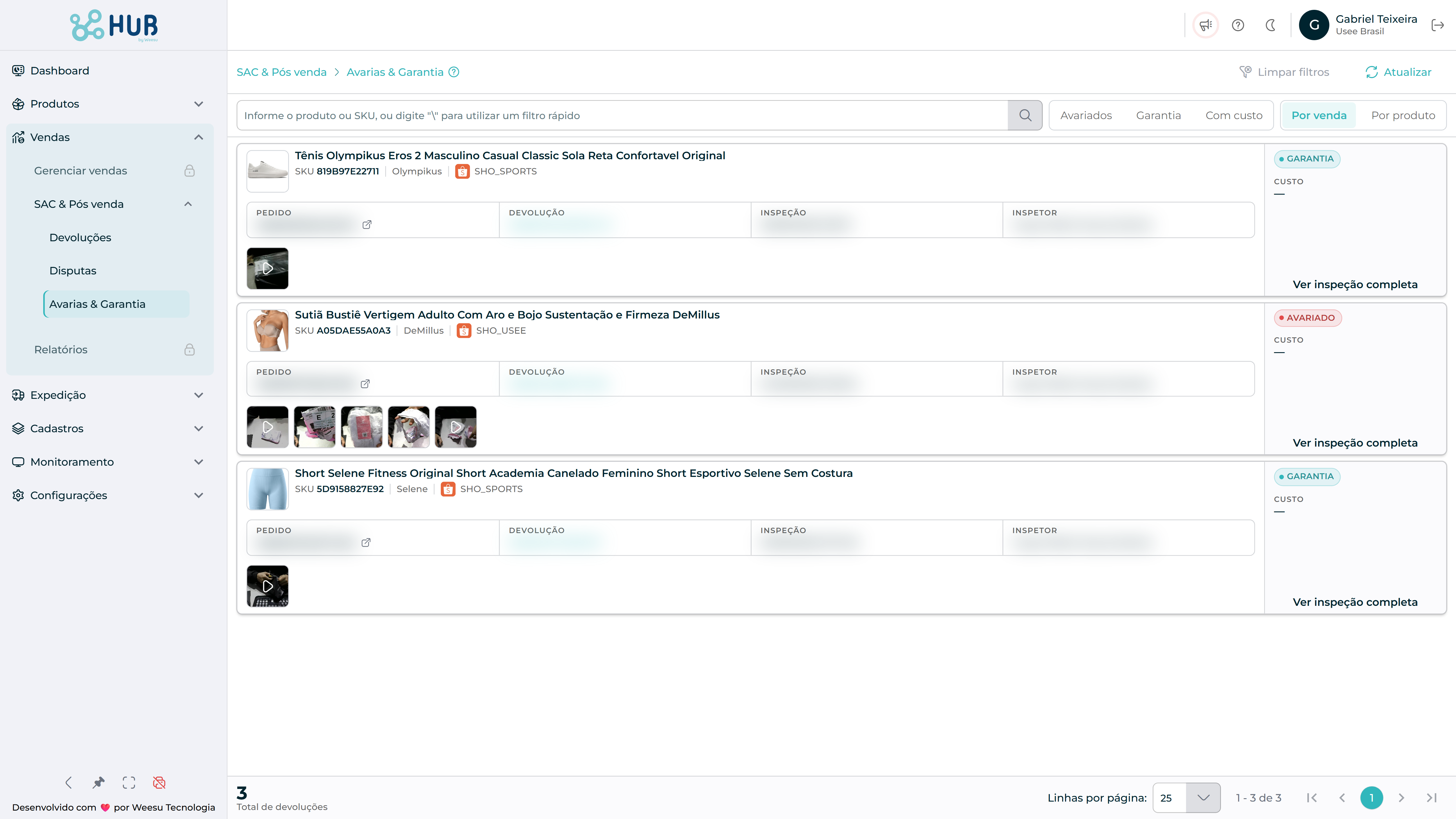The width and height of the screenshot is (1456, 819).
Task: Open external link icon in Sutiã Bustiê pedido
Action: [x=365, y=384]
